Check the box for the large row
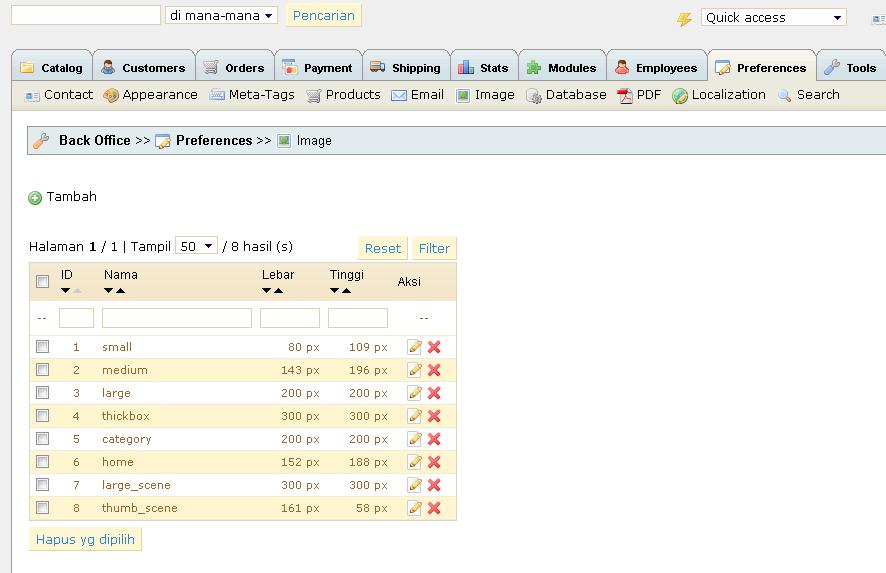Image resolution: width=886 pixels, height=573 pixels. pos(42,392)
